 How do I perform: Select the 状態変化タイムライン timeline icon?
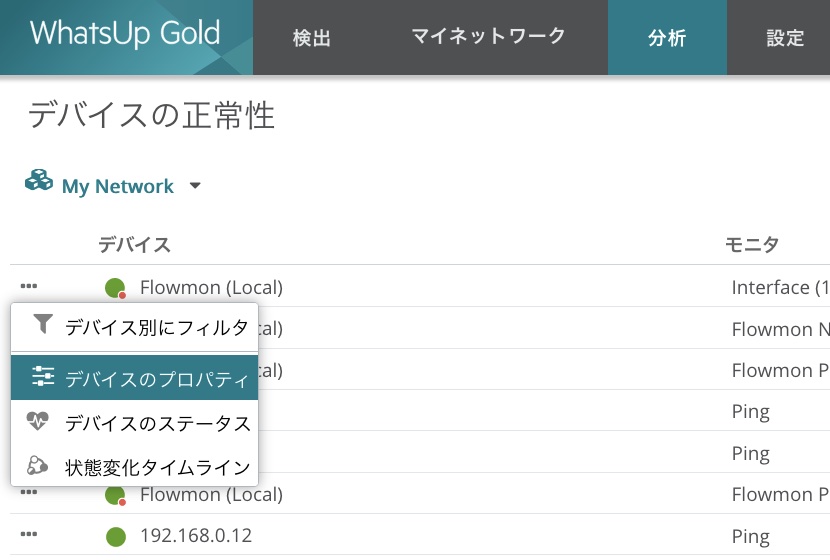(x=38, y=465)
